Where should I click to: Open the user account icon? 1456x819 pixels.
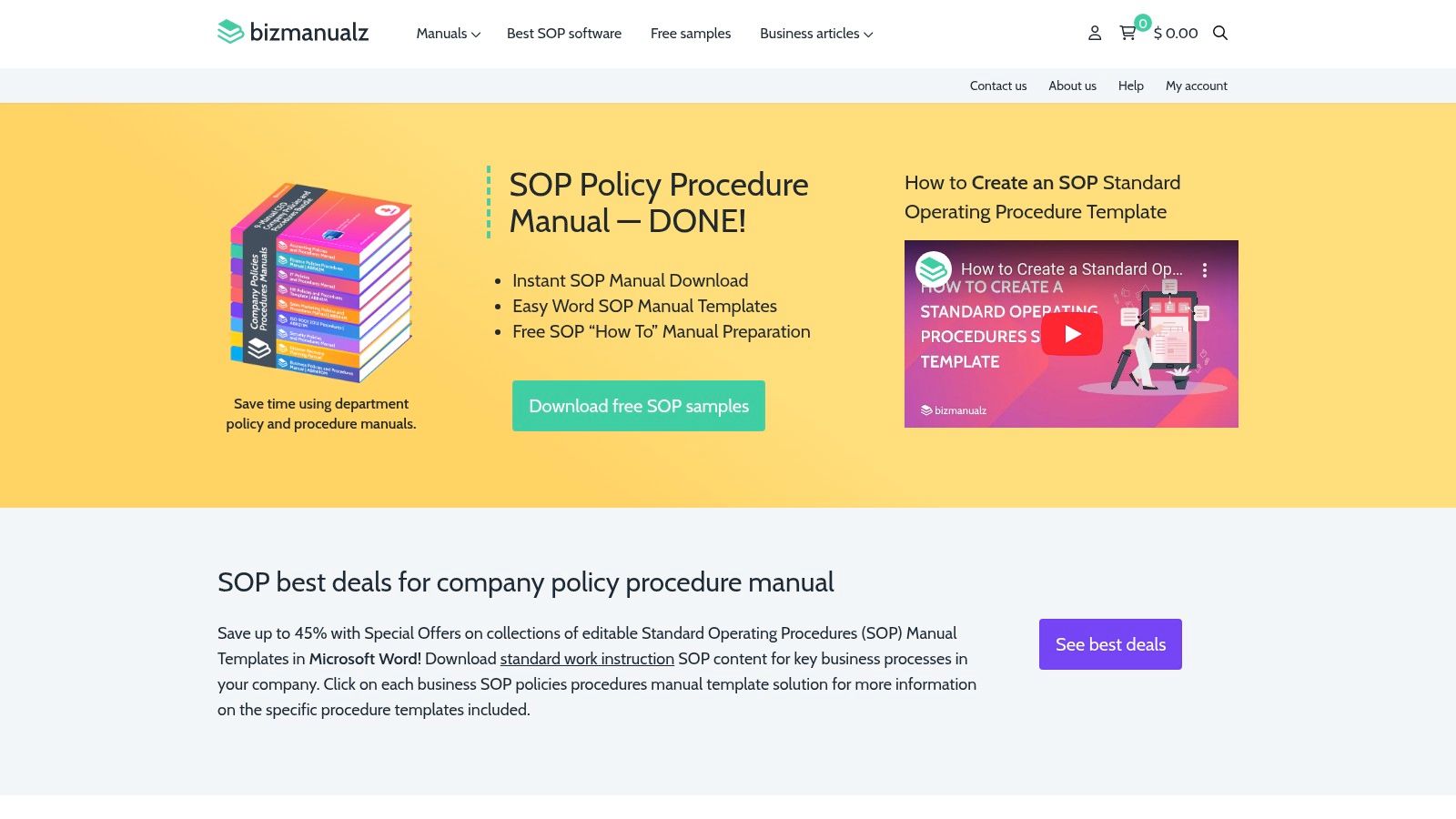(x=1095, y=34)
